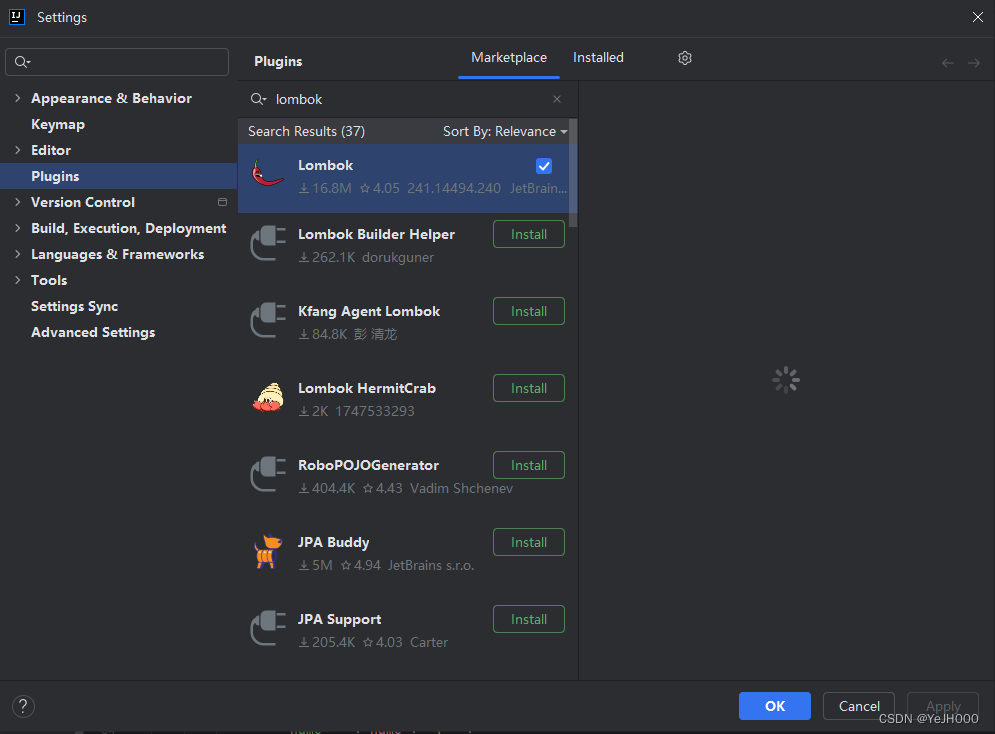This screenshot has height=734, width=995.
Task: Click the plugin list scrollbar thumb
Action: [573, 173]
